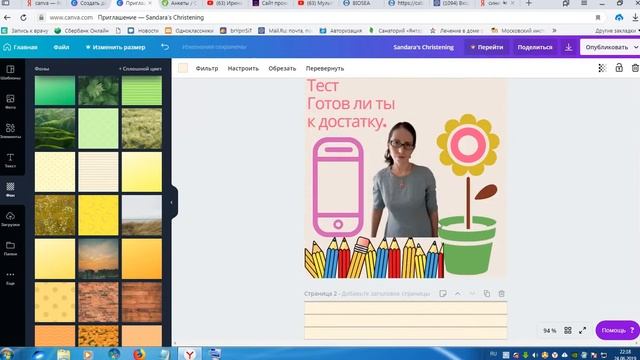The height and width of the screenshot is (360, 640).
Task: Choose the green striped background
Action: click(x=142, y=90)
